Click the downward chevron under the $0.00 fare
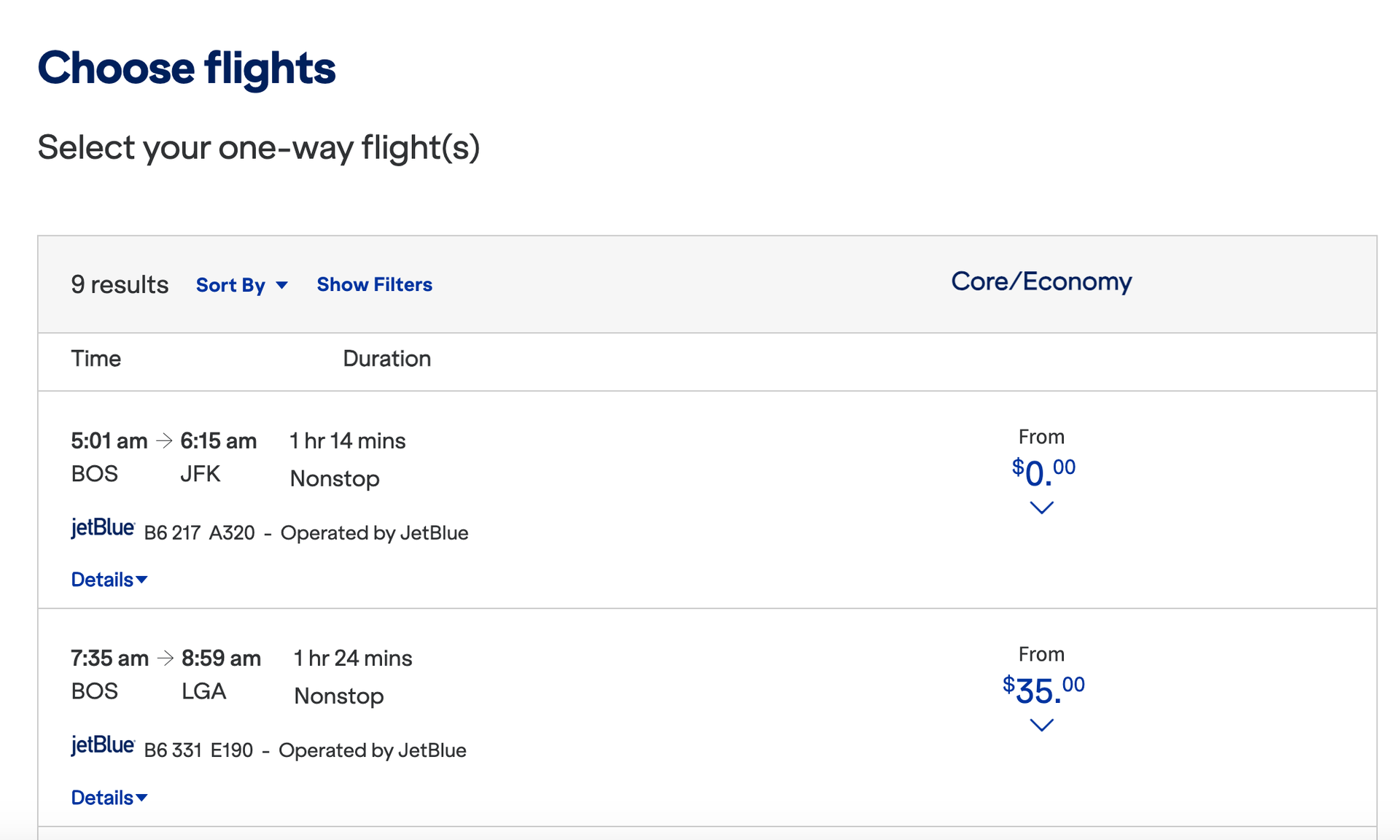Screen dimensions: 1400x840 1041,507
